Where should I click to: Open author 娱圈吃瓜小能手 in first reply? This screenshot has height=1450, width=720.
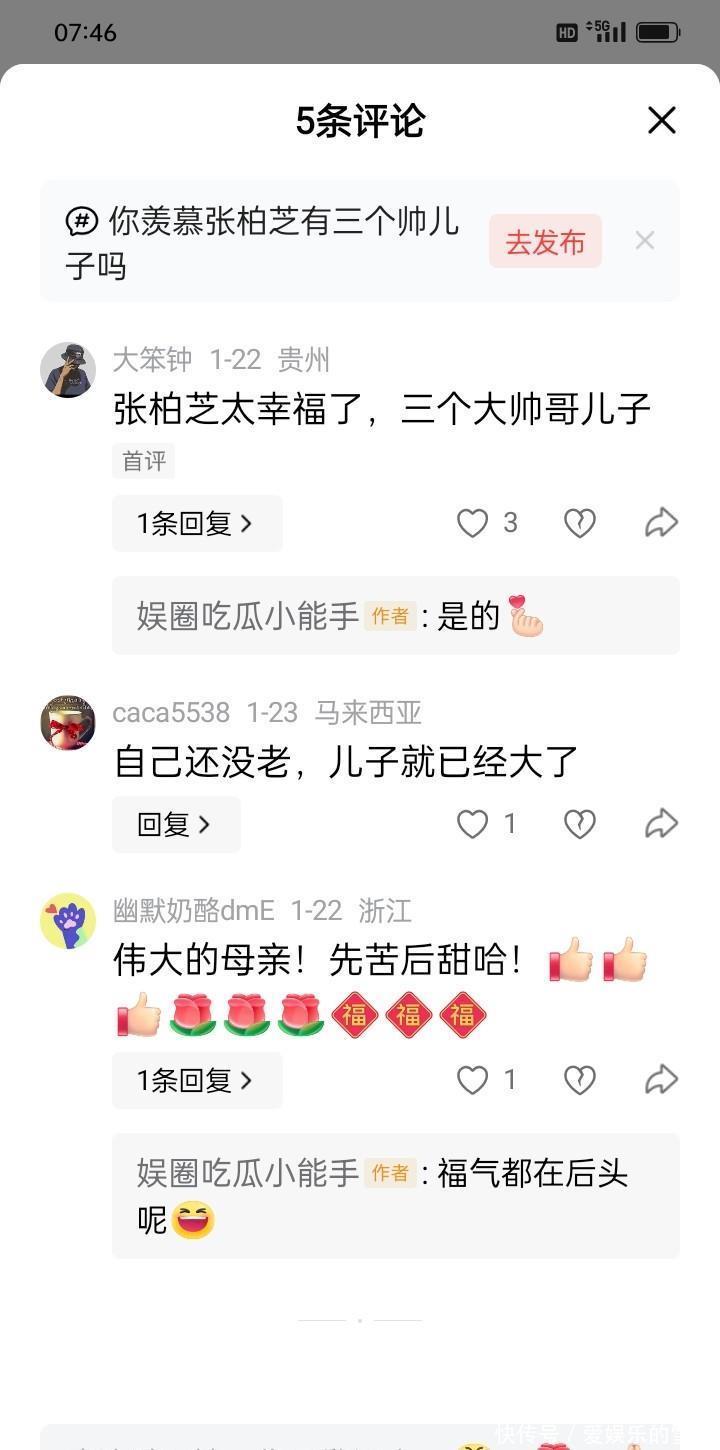(x=248, y=616)
